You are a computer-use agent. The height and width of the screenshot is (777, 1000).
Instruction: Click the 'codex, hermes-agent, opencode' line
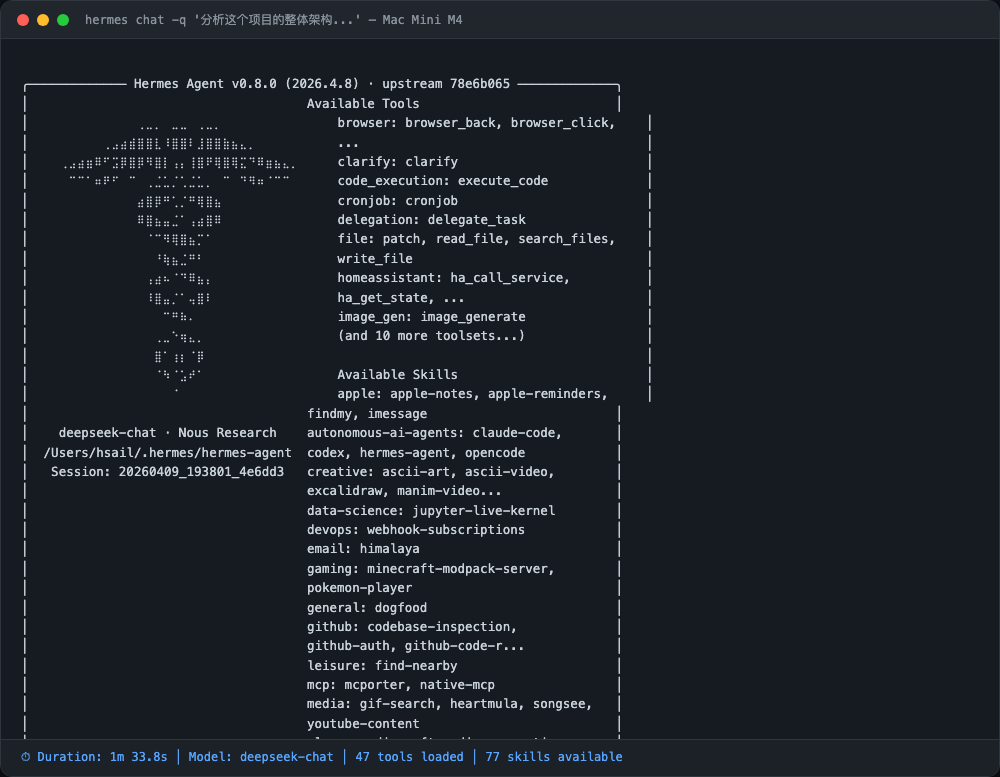point(416,452)
